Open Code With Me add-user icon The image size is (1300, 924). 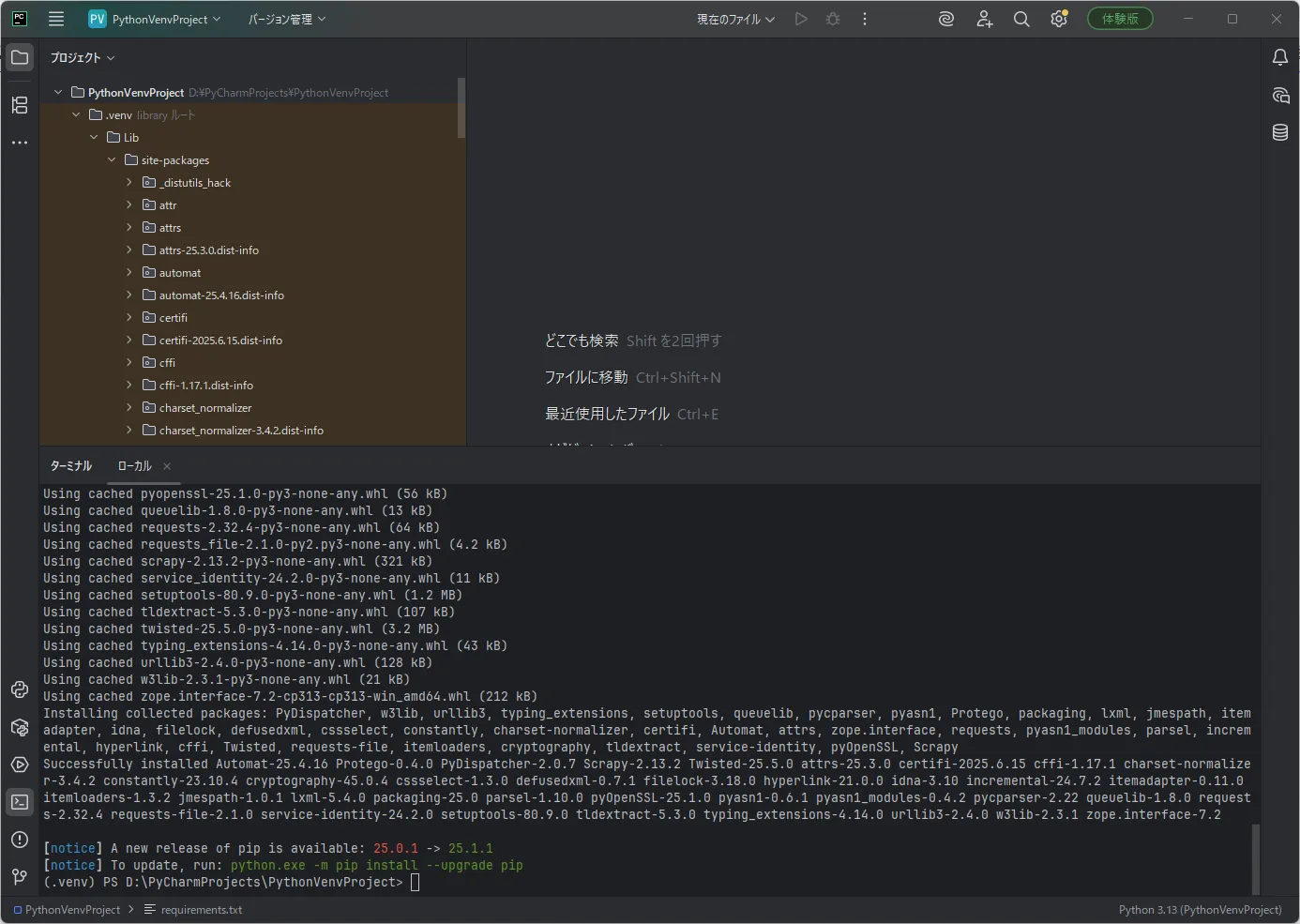984,19
